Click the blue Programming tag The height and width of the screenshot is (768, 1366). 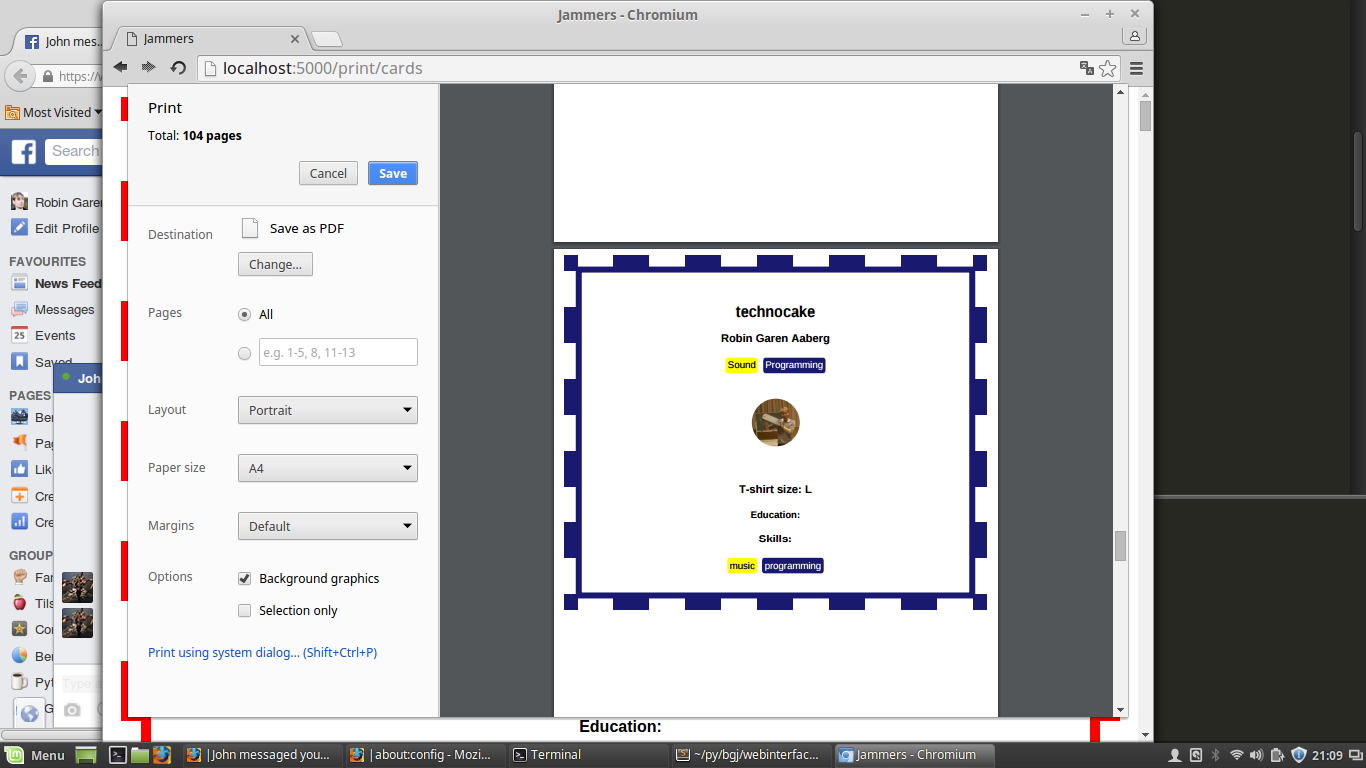coord(794,365)
